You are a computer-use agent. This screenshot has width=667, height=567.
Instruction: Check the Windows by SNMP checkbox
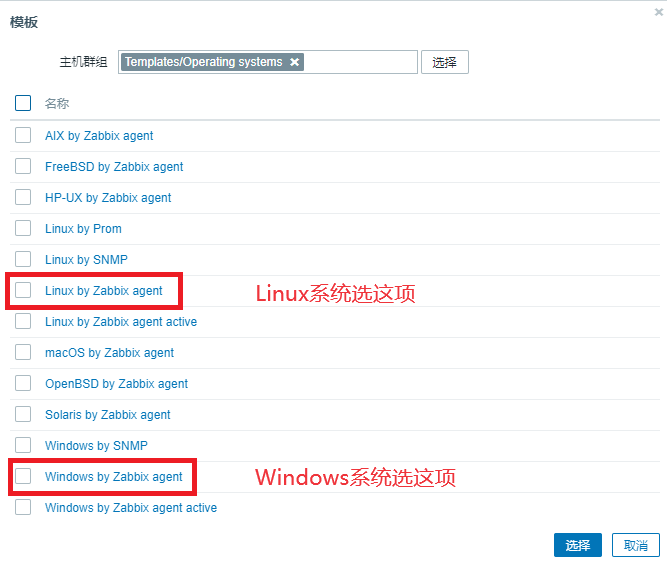pos(23,445)
